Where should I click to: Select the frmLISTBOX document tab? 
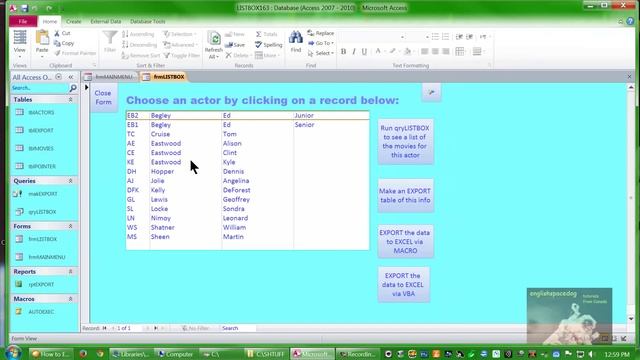[164, 77]
